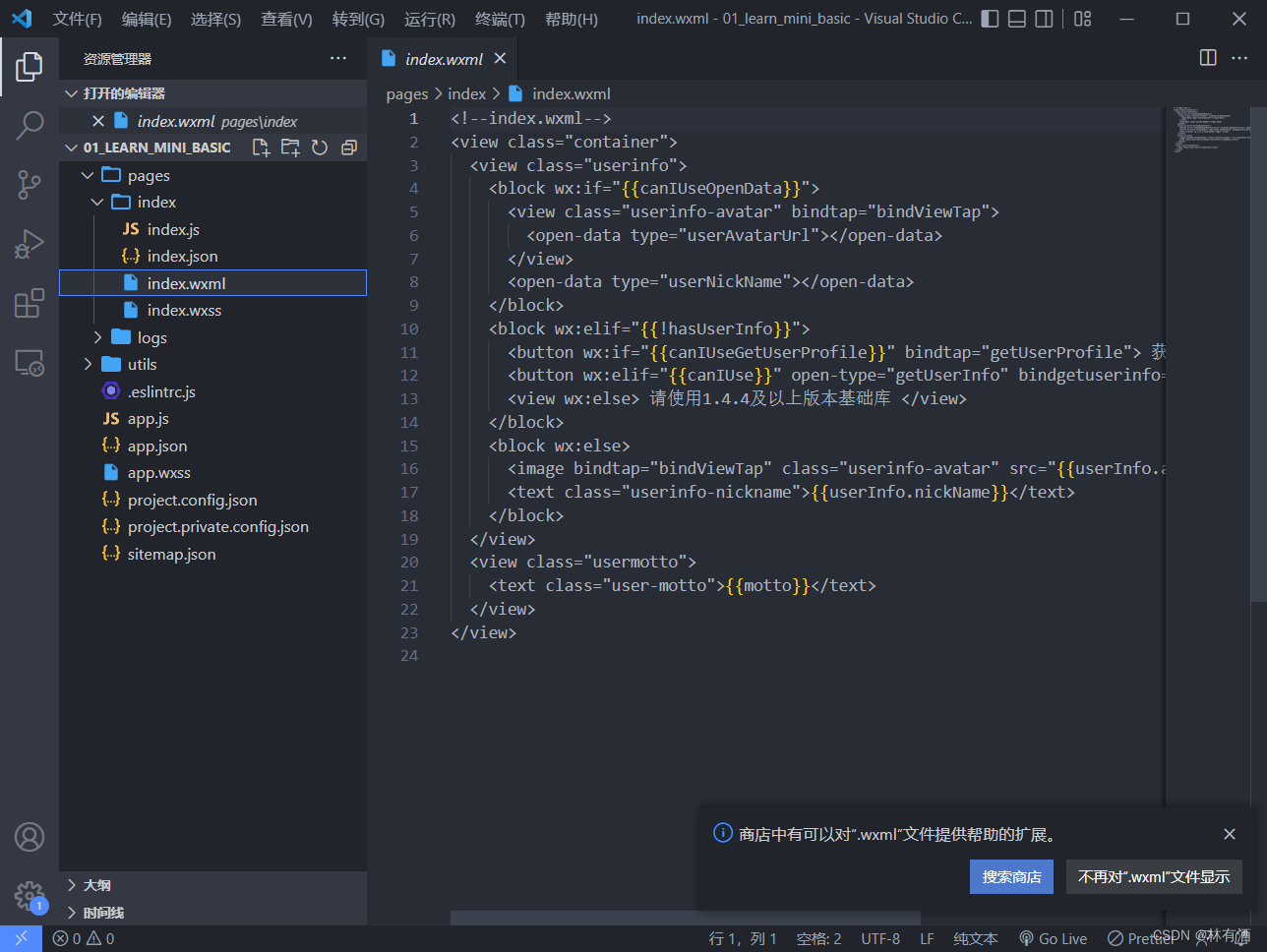Click 'pages' in the breadcrumb path
Viewport: 1267px width, 952px height.
point(406,94)
